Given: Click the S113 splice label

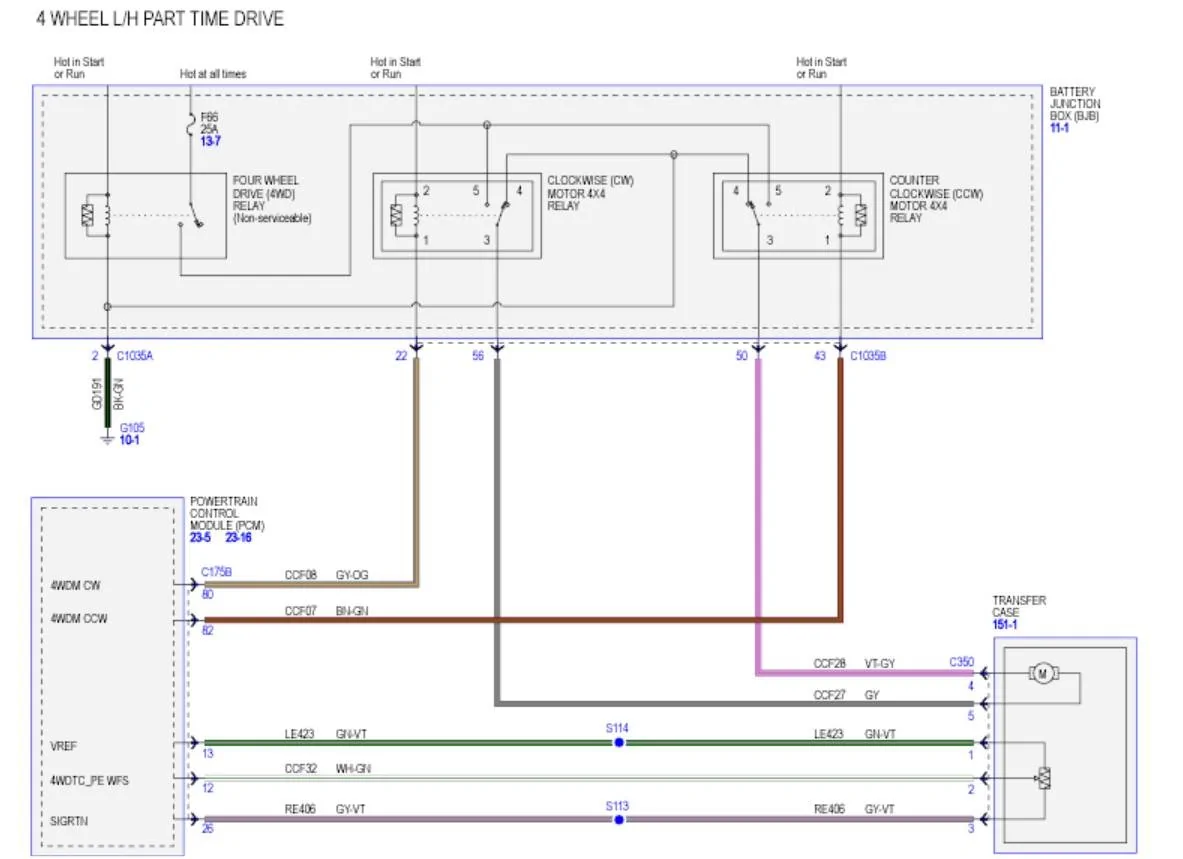Looking at the screenshot, I should coord(617,805).
